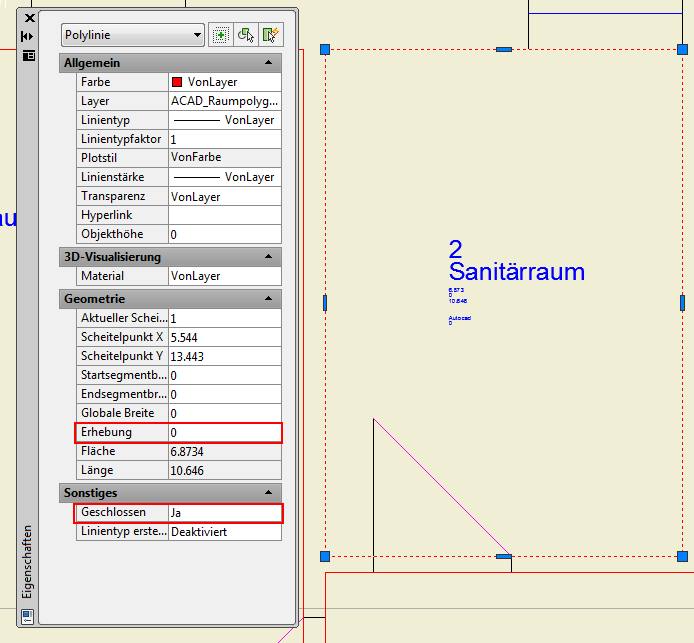Click the Toggle PICKADD value icon
The height and width of the screenshot is (643, 694).
pos(220,35)
